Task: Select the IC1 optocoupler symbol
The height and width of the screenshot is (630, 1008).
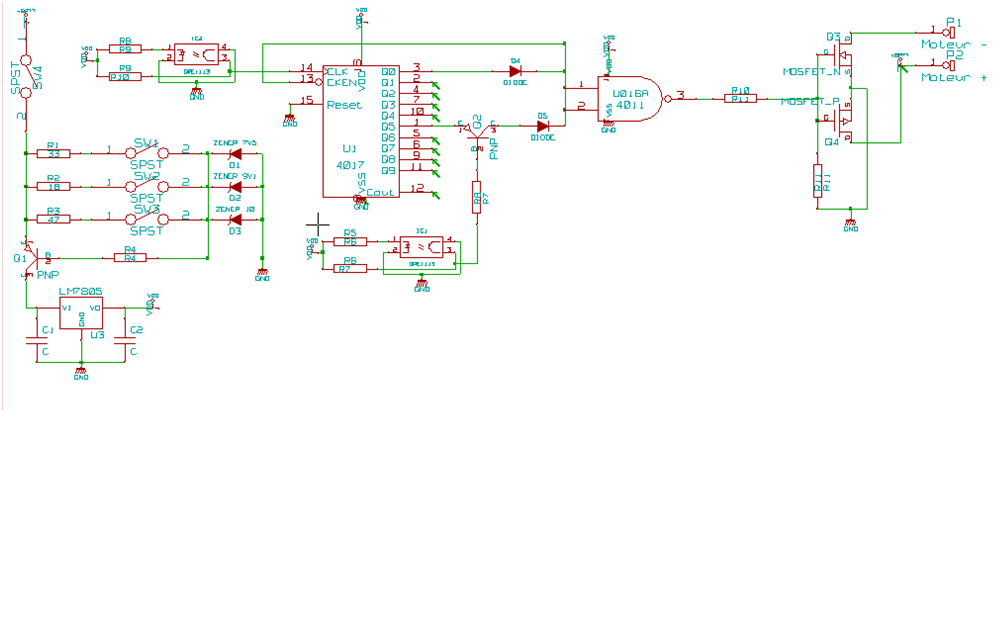Action: click(421, 248)
